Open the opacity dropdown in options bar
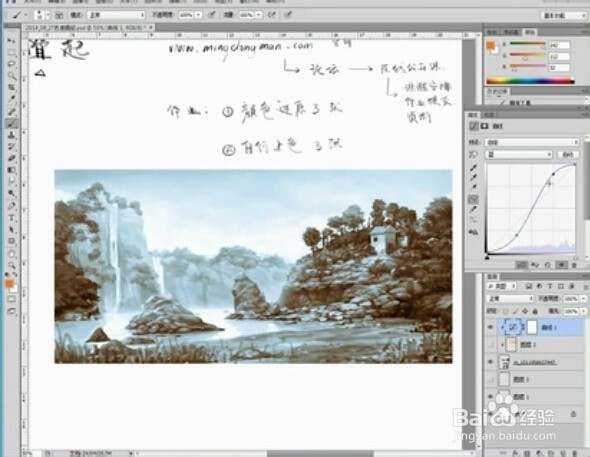 (x=199, y=15)
